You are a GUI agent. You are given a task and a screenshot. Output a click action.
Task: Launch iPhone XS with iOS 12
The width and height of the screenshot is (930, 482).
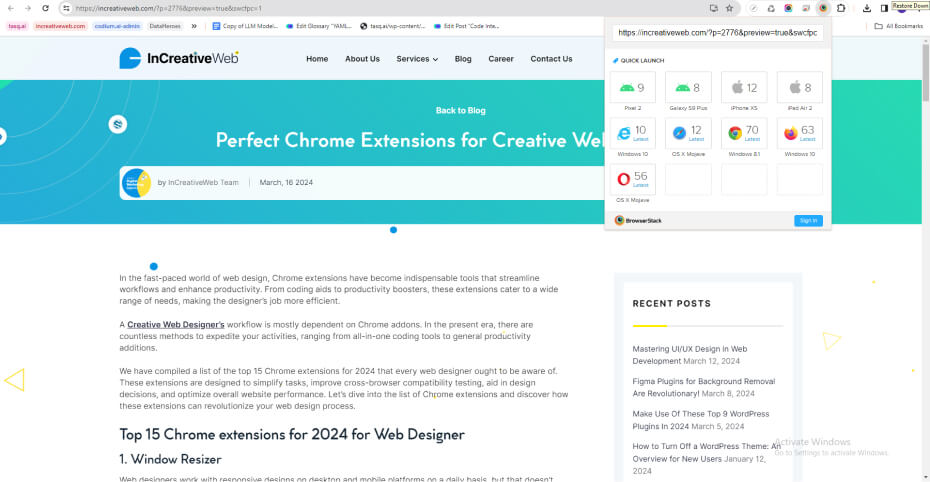click(744, 89)
